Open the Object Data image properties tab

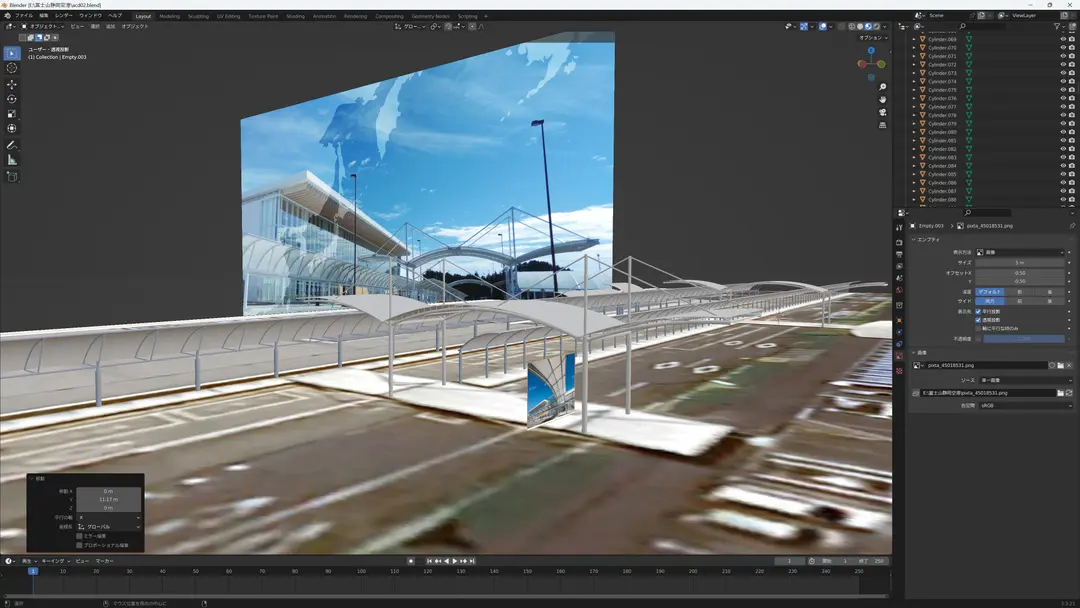899,356
